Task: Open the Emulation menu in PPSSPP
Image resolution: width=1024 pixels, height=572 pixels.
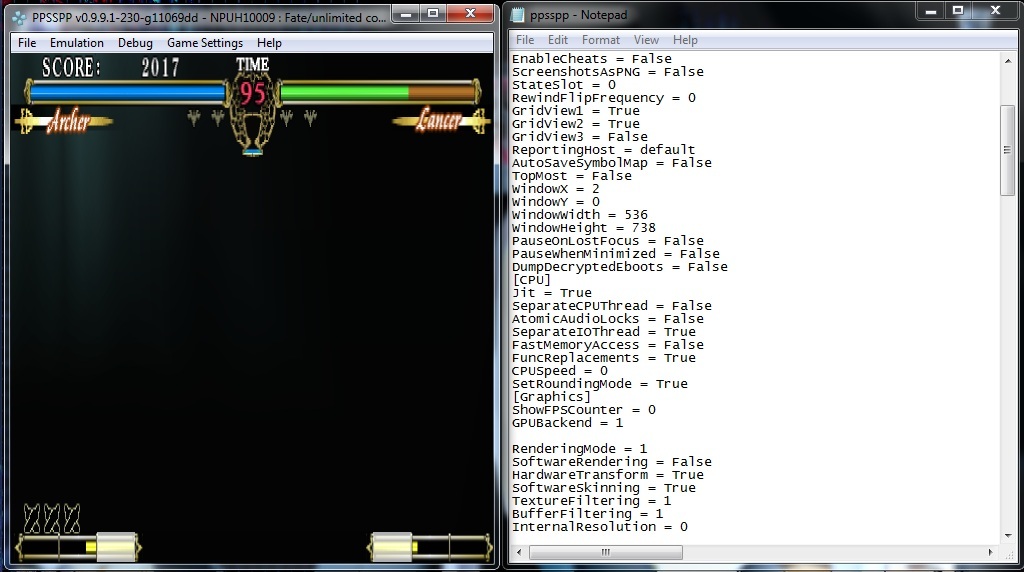Action: [x=77, y=43]
